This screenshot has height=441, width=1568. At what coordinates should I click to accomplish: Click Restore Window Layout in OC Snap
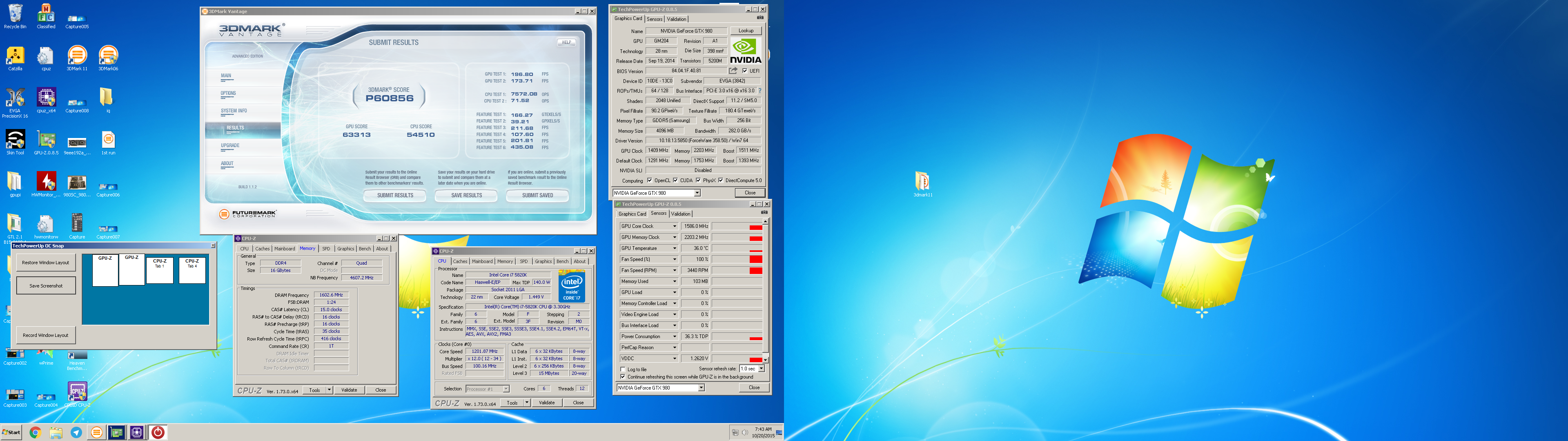(x=46, y=263)
